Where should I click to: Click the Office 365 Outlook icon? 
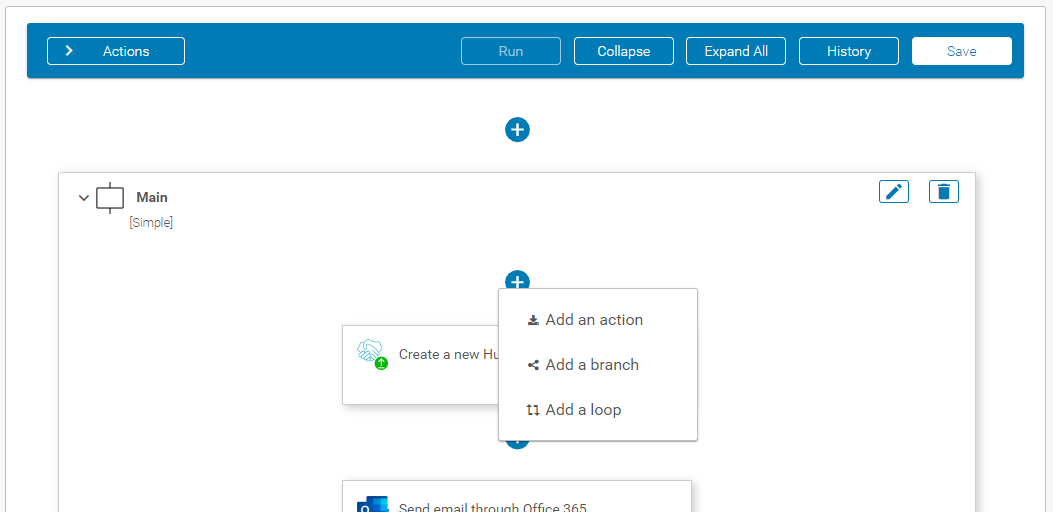click(372, 504)
